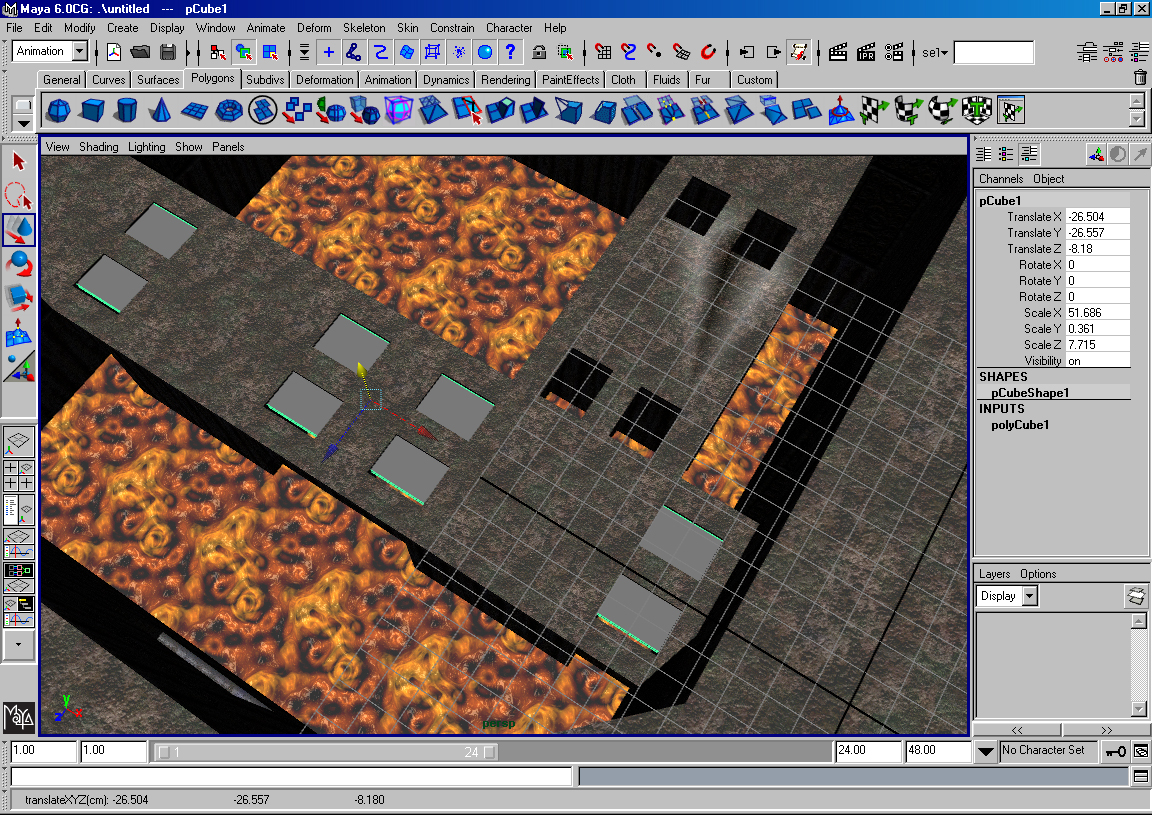Viewport: 1152px width, 815px height.
Task: Create a polygon torus from shelf
Action: (230, 110)
